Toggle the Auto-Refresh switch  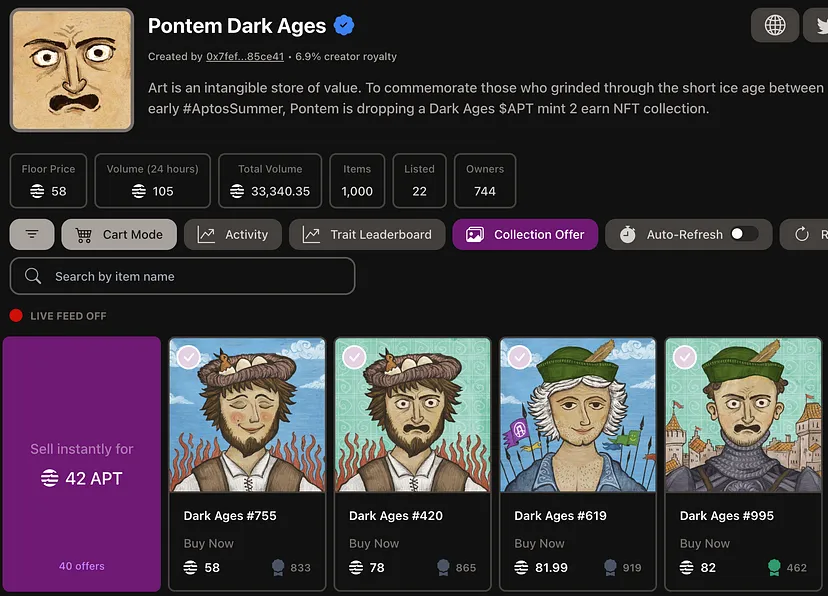pos(744,234)
